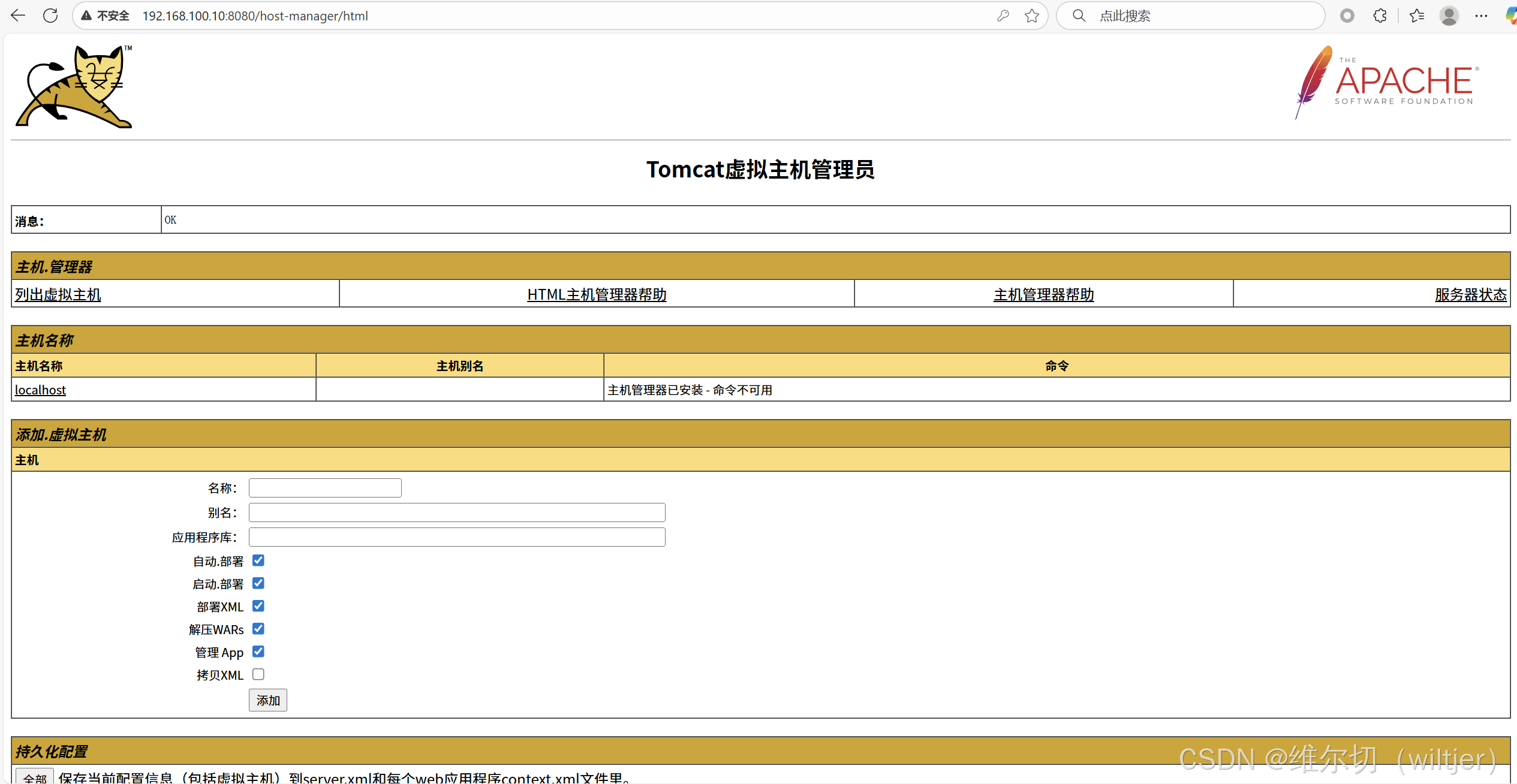Open the HTML主机管理器帮助 link
Viewport: 1517px width, 784px height.
click(597, 294)
